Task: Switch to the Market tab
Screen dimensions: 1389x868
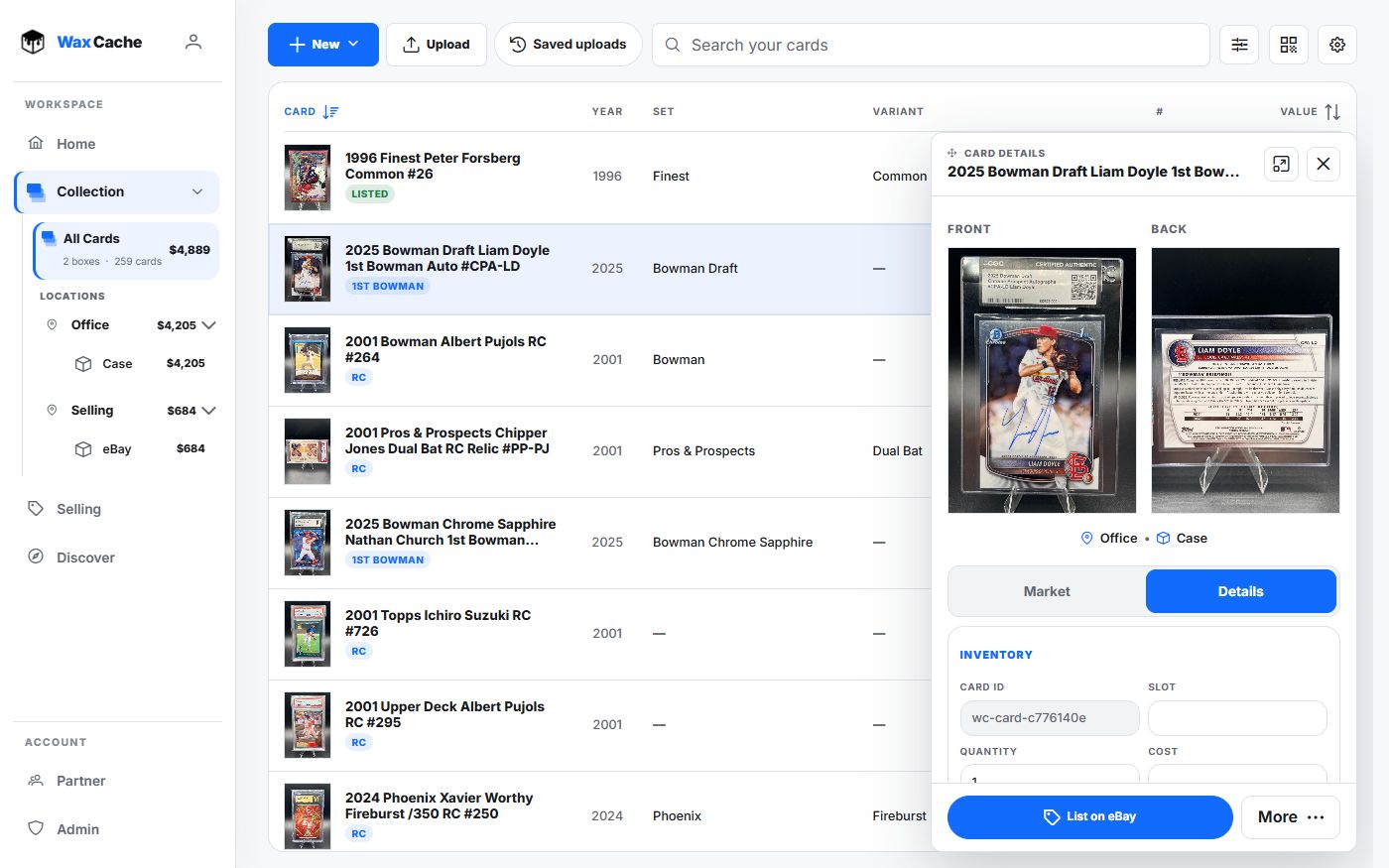Action: (x=1047, y=591)
